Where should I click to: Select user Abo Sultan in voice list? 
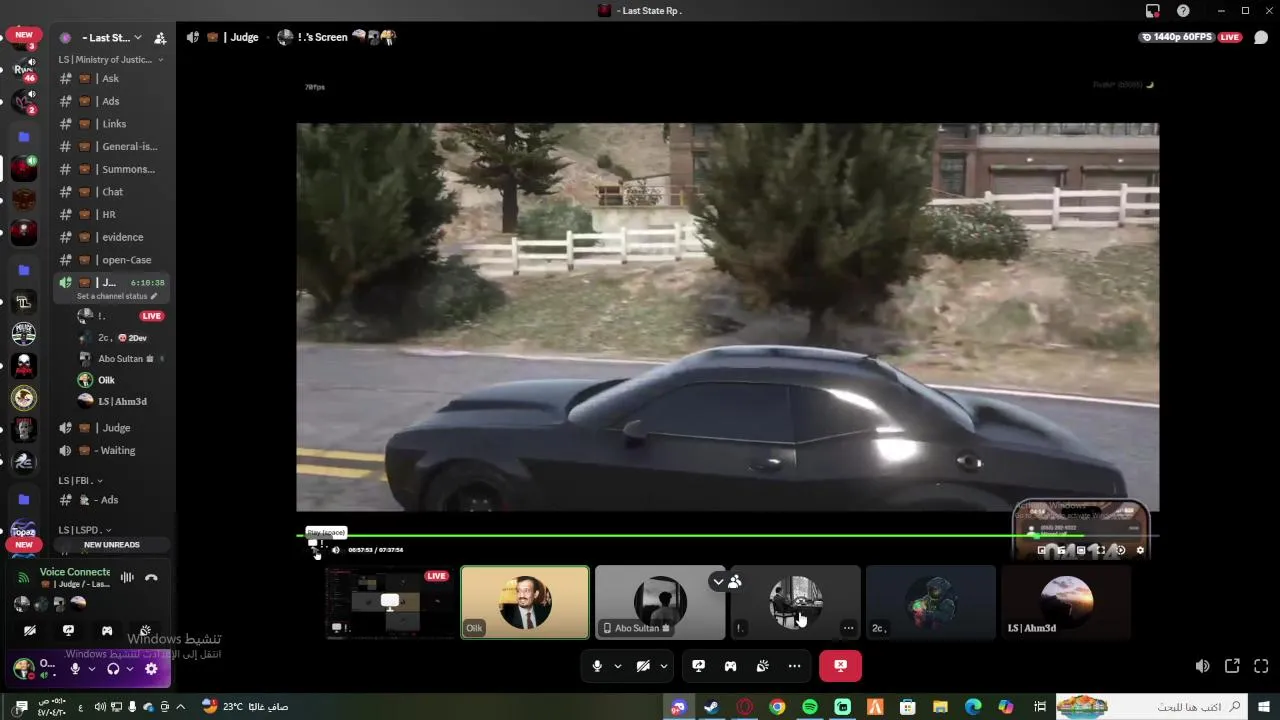pos(120,359)
